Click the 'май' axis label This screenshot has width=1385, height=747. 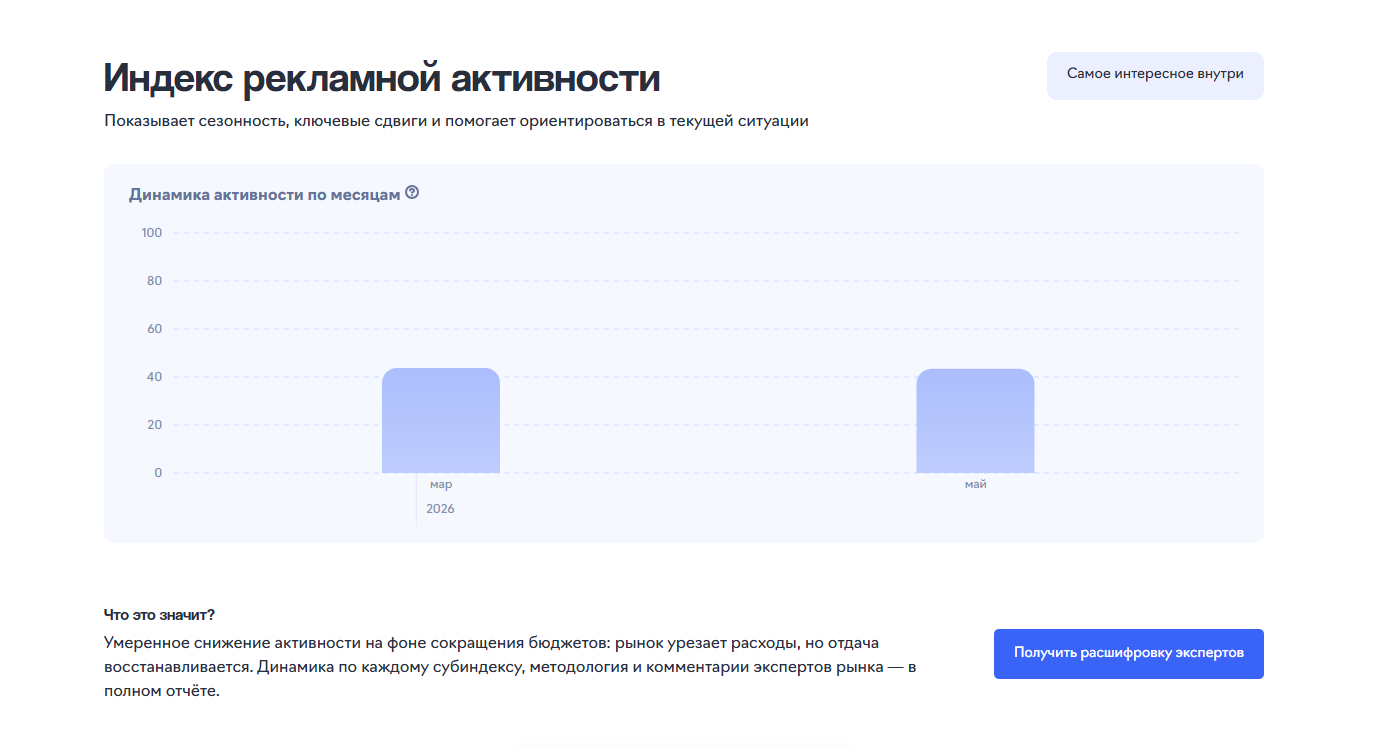tap(976, 485)
